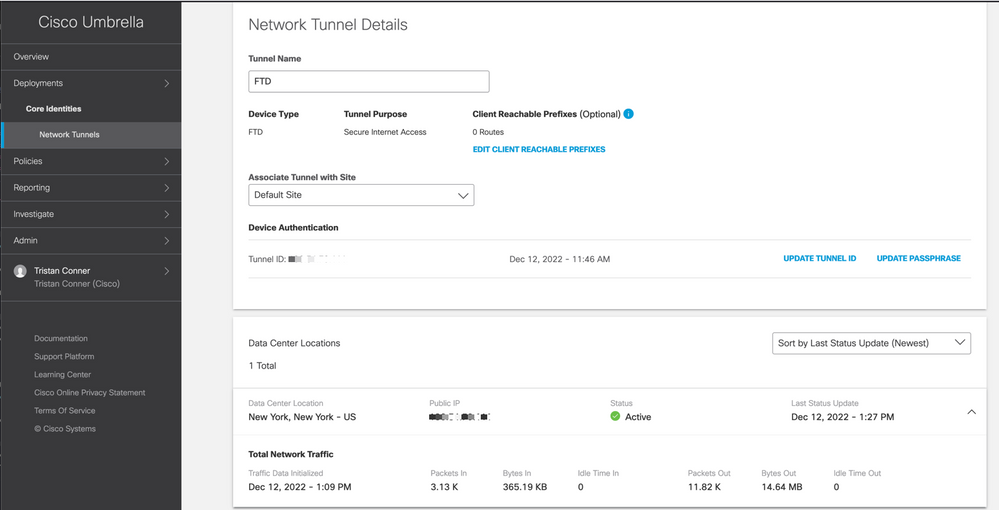Click the Packets In value 3.13 K

click(444, 487)
